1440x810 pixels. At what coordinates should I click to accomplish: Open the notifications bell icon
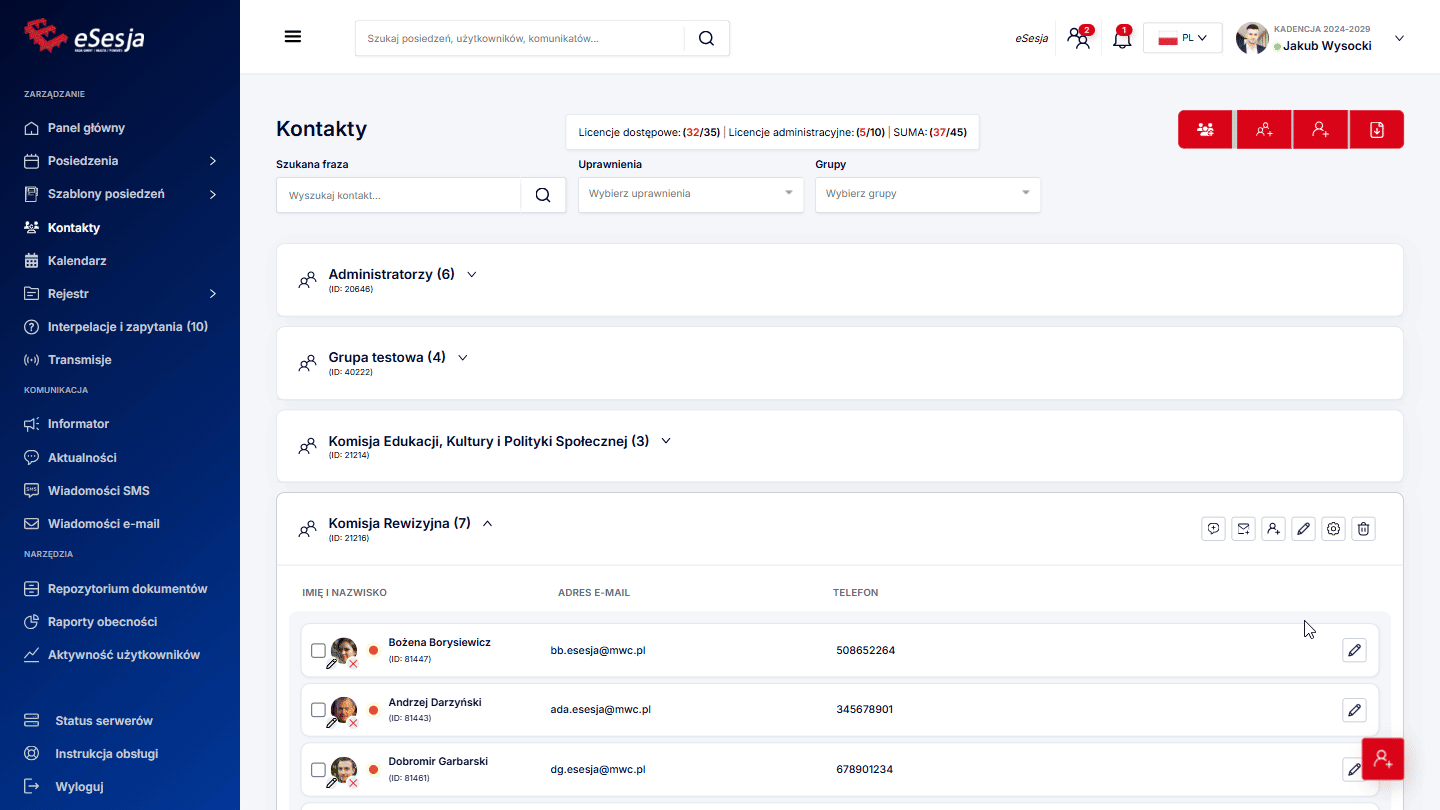1122,39
